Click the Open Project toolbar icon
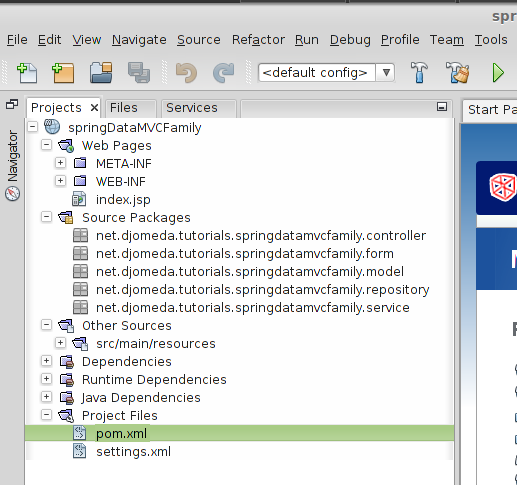 (101, 72)
